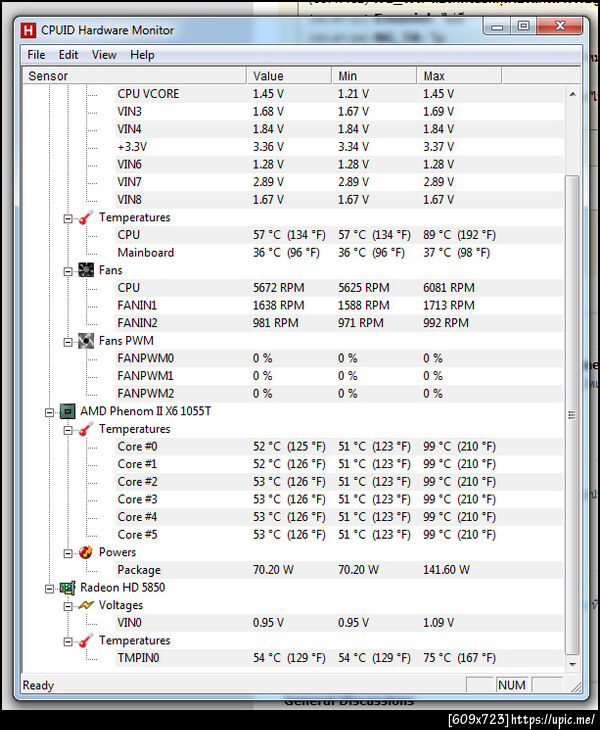Viewport: 600px width, 730px height.
Task: Collapse the AMD Phenom II X6 1055T node
Action: (x=49, y=412)
